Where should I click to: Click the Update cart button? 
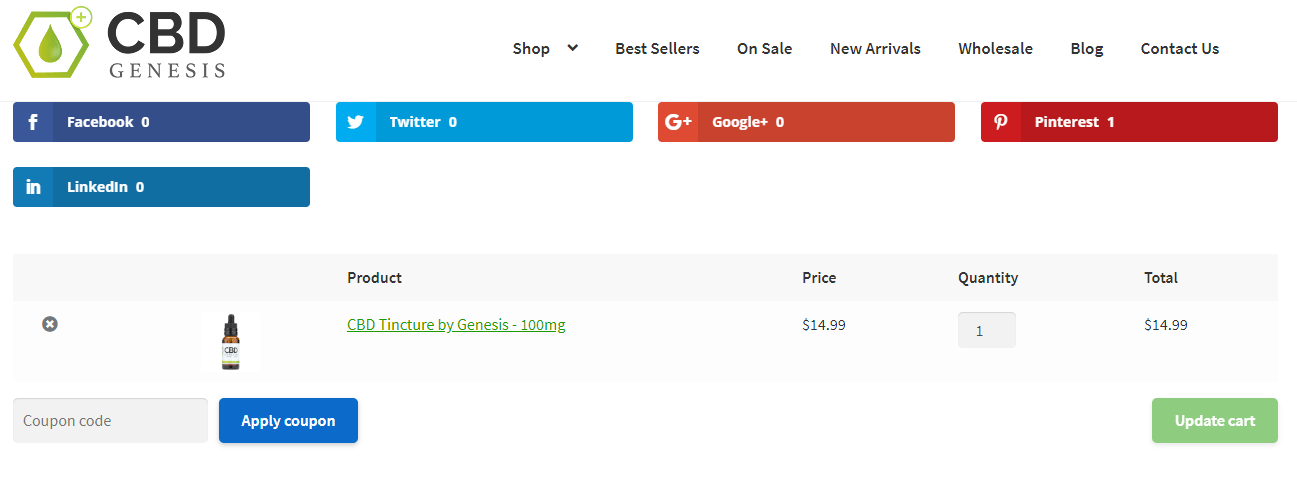click(x=1215, y=421)
